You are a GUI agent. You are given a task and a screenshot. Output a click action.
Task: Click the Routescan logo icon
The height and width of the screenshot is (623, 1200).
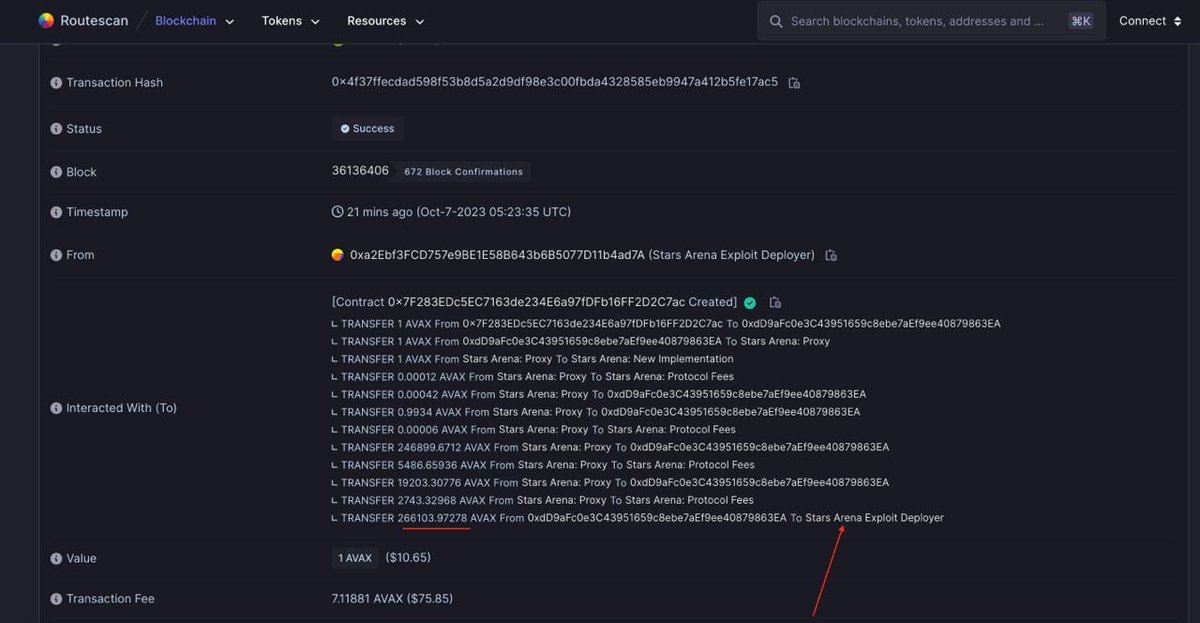[x=46, y=21]
